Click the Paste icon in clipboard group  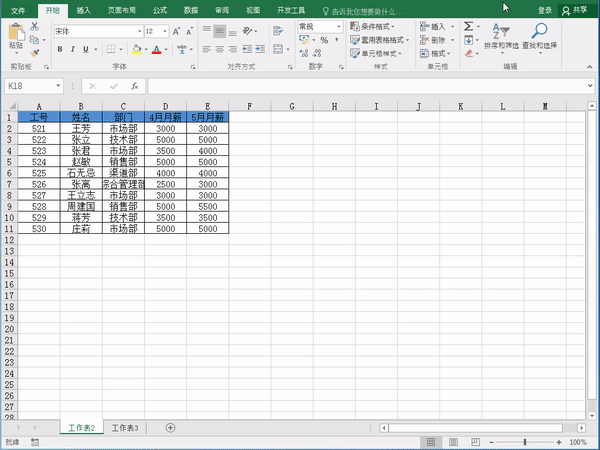[x=15, y=36]
